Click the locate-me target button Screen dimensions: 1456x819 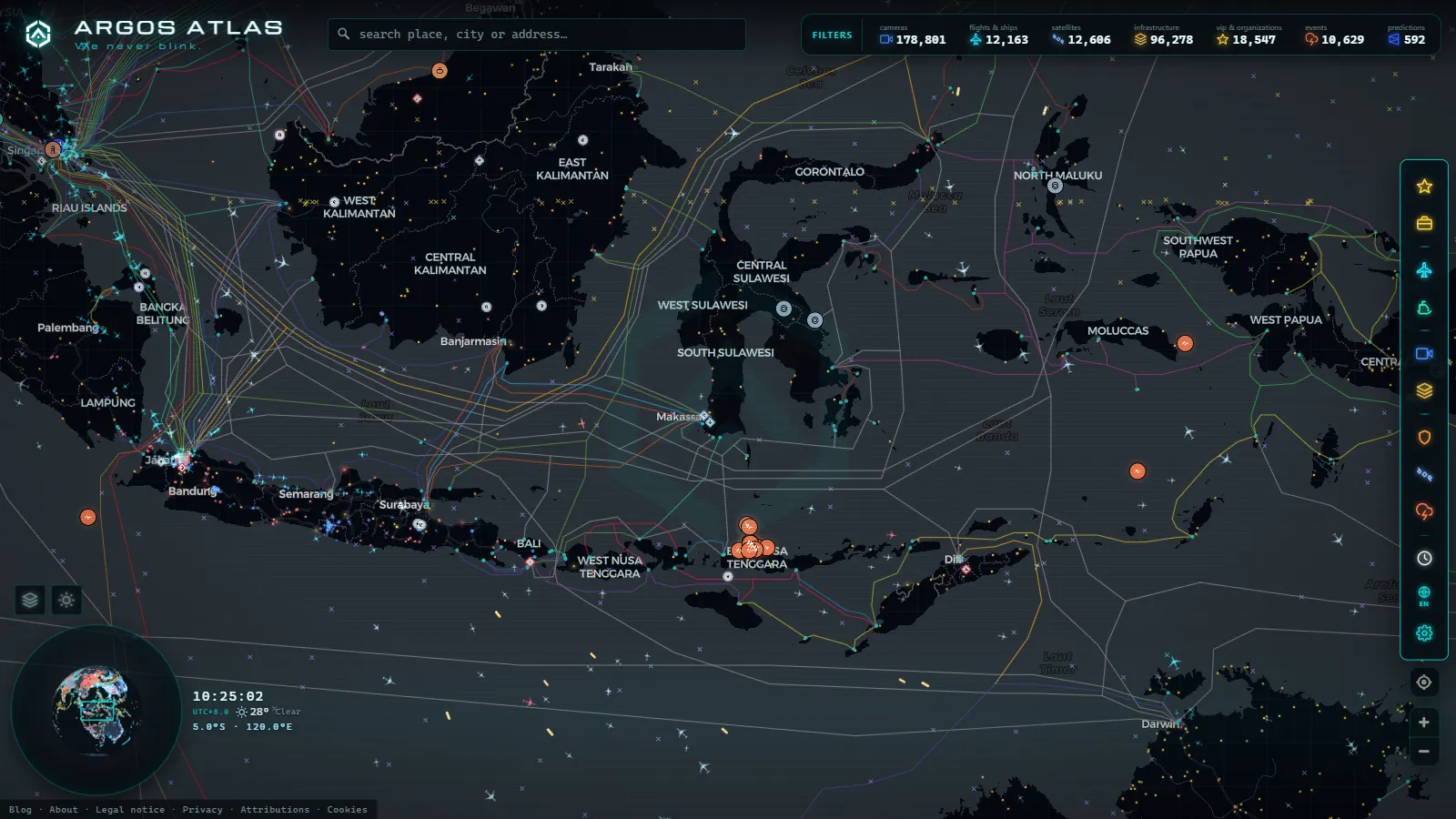[x=1424, y=682]
